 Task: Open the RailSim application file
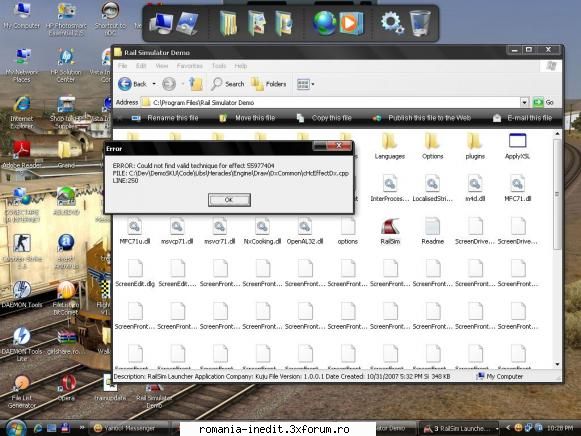pyautogui.click(x=390, y=232)
